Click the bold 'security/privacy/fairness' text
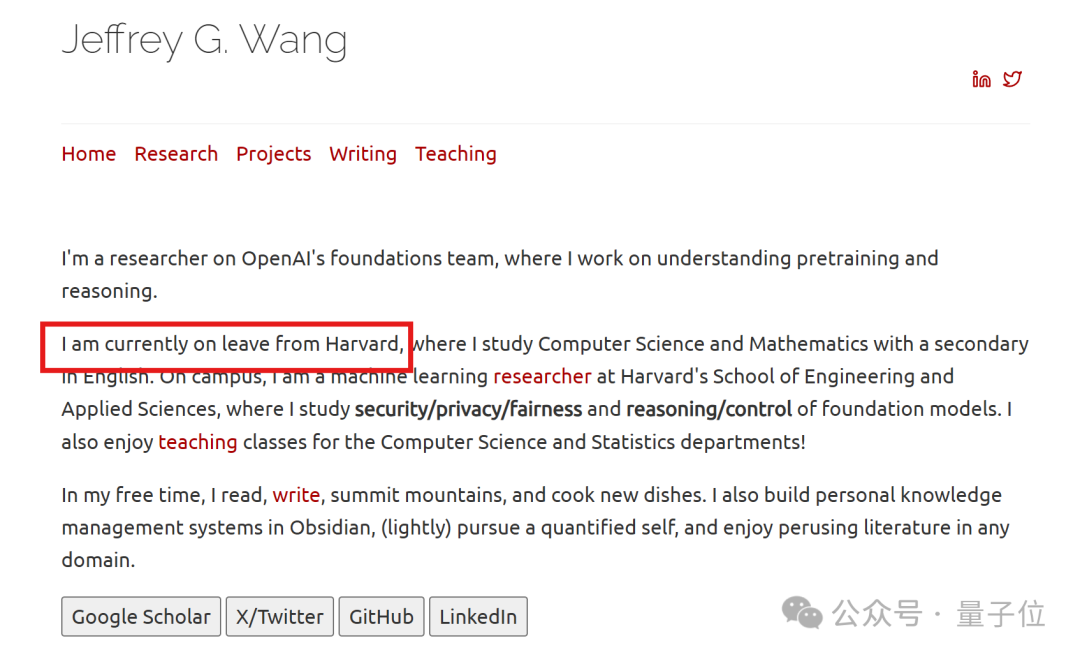 pyautogui.click(x=468, y=409)
